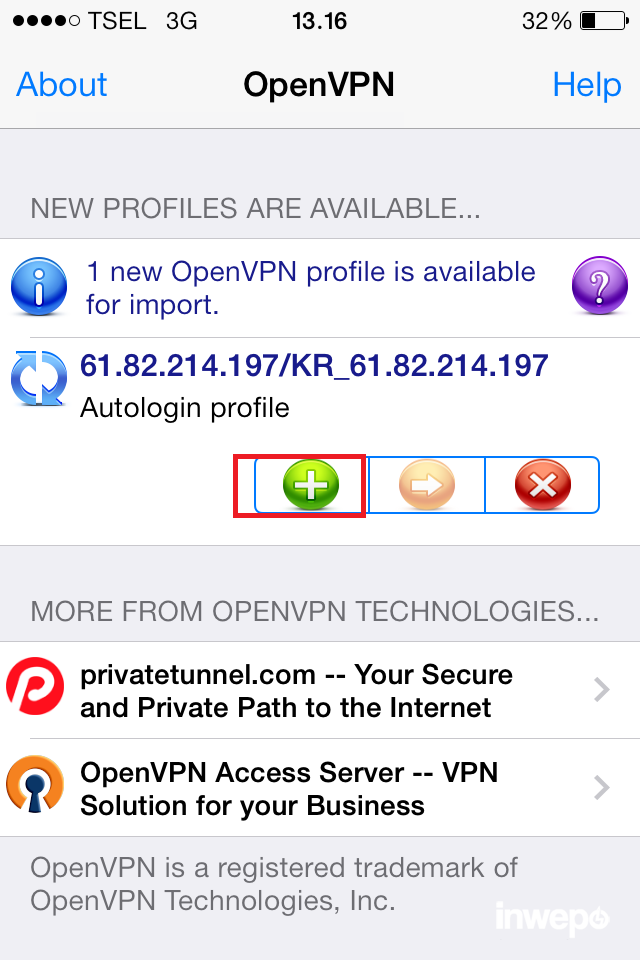
Task: Tap the '1 new OpenVPN profile is available' message
Action: tap(311, 288)
